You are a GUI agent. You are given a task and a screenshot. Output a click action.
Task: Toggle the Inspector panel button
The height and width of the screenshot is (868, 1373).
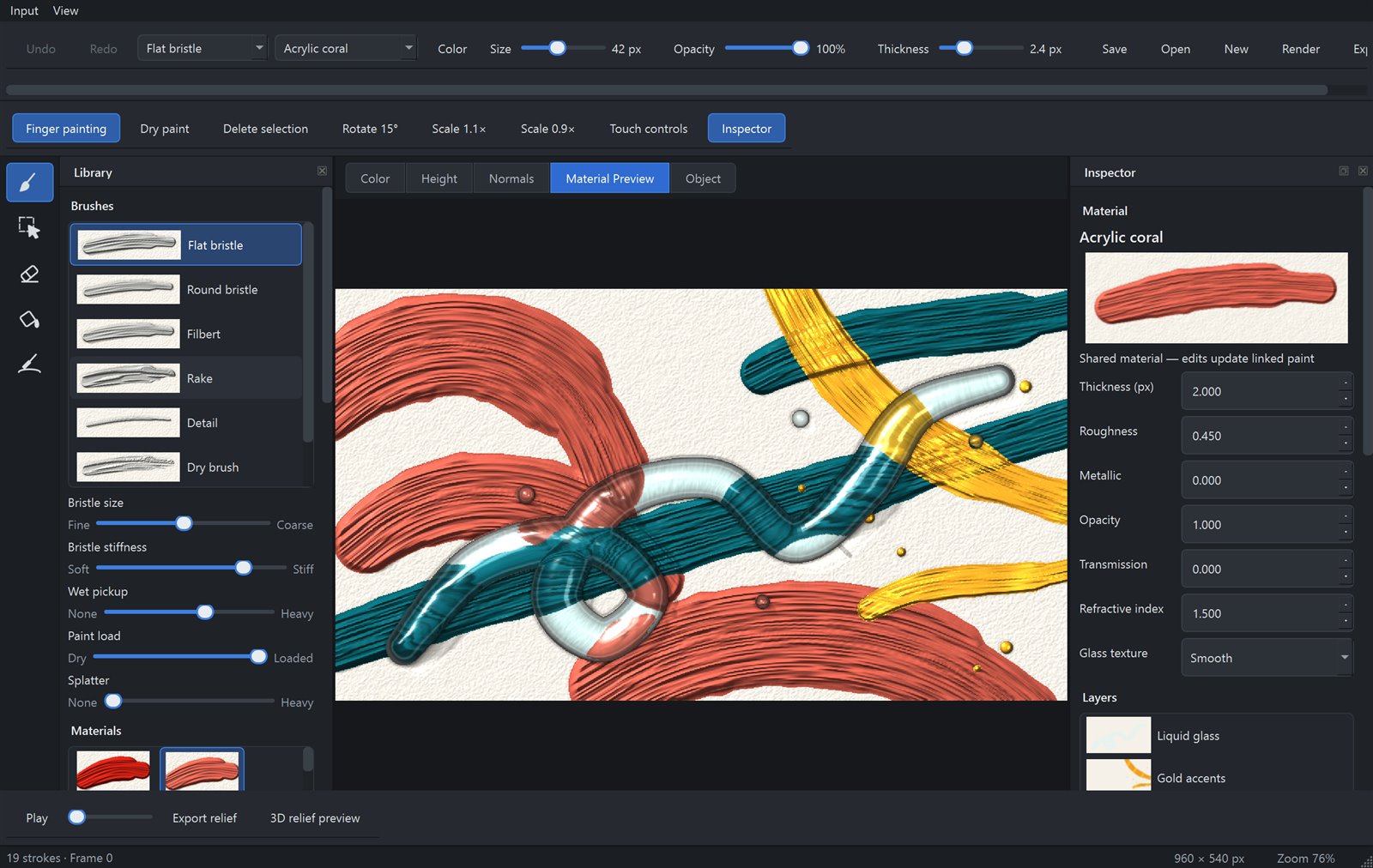(x=747, y=129)
